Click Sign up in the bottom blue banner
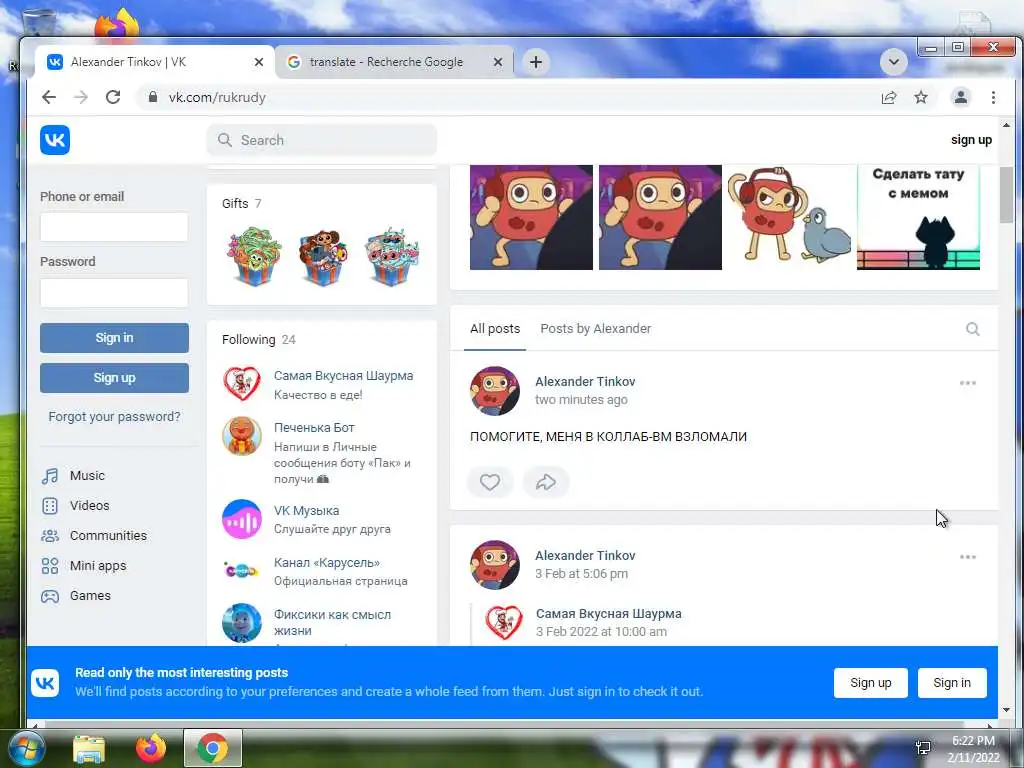The image size is (1024, 768). pos(871,682)
